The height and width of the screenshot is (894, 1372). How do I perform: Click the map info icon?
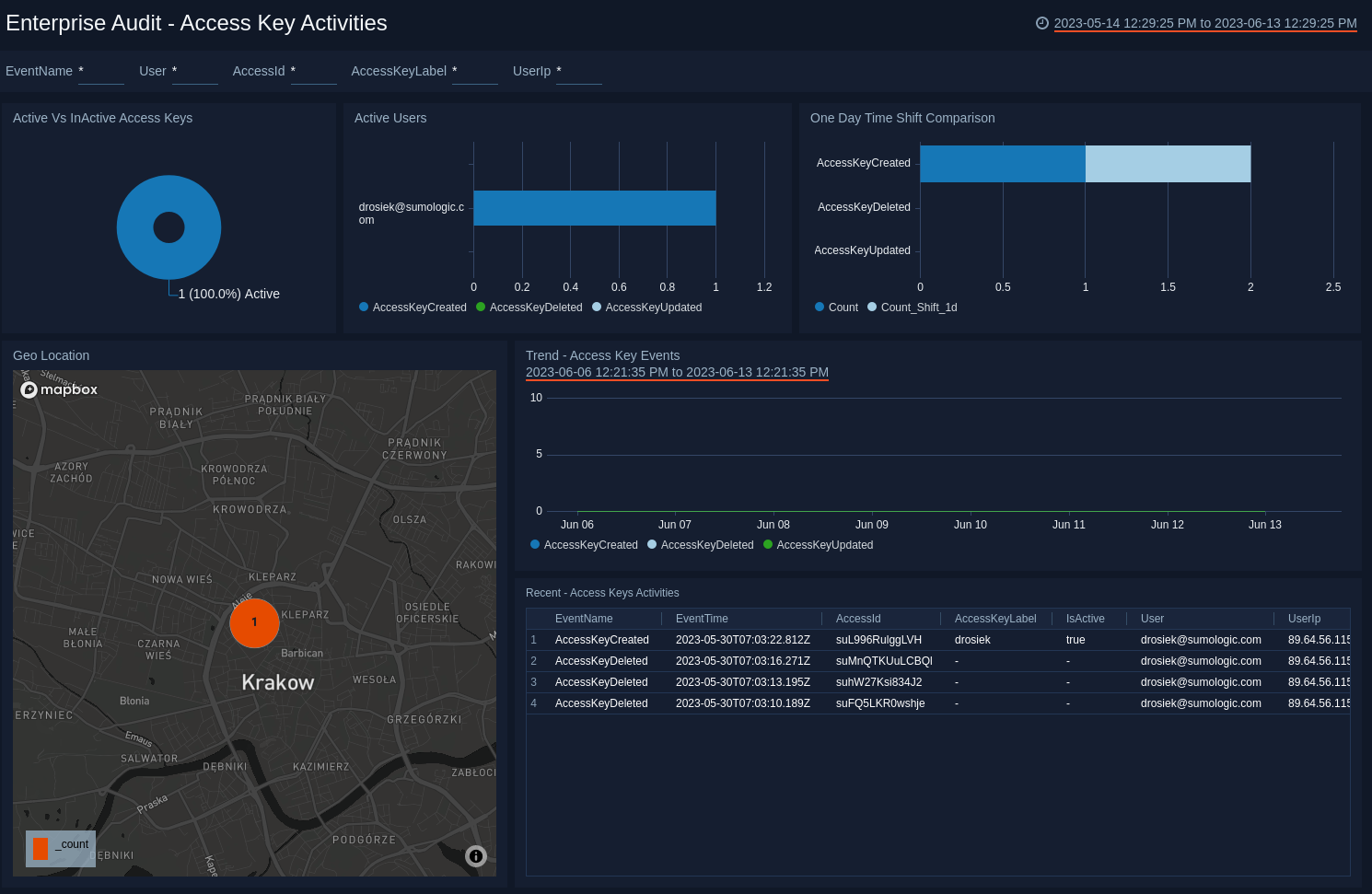476,856
